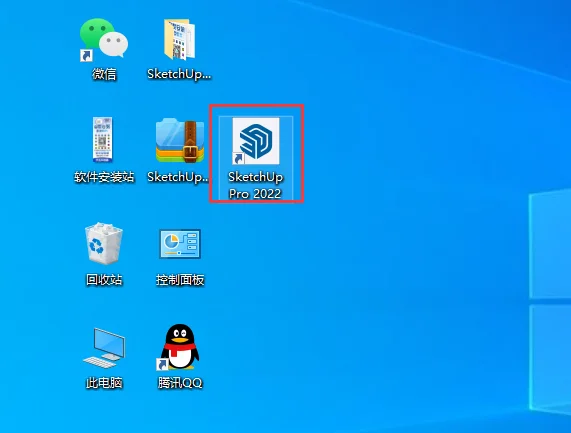Screen dimensions: 571x433
Task: Click the 腾讯QQ label text
Action: pos(180,383)
